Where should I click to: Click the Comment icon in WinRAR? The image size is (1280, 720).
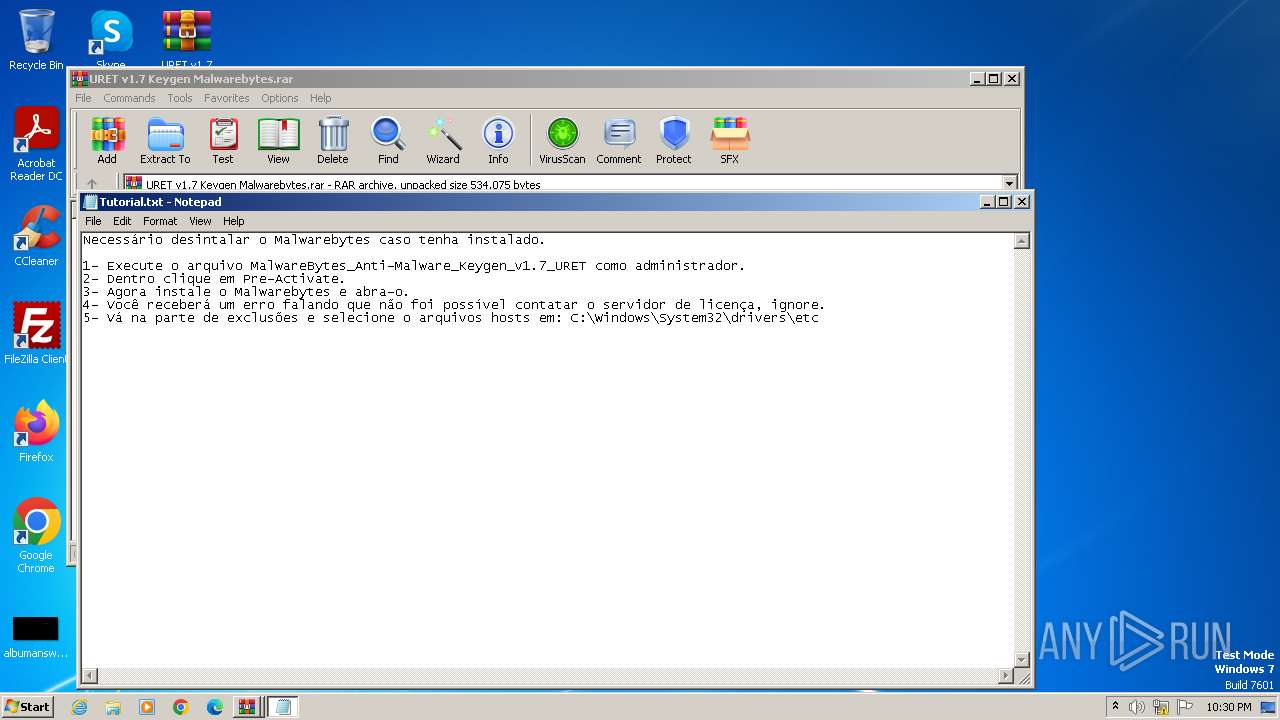coord(619,141)
